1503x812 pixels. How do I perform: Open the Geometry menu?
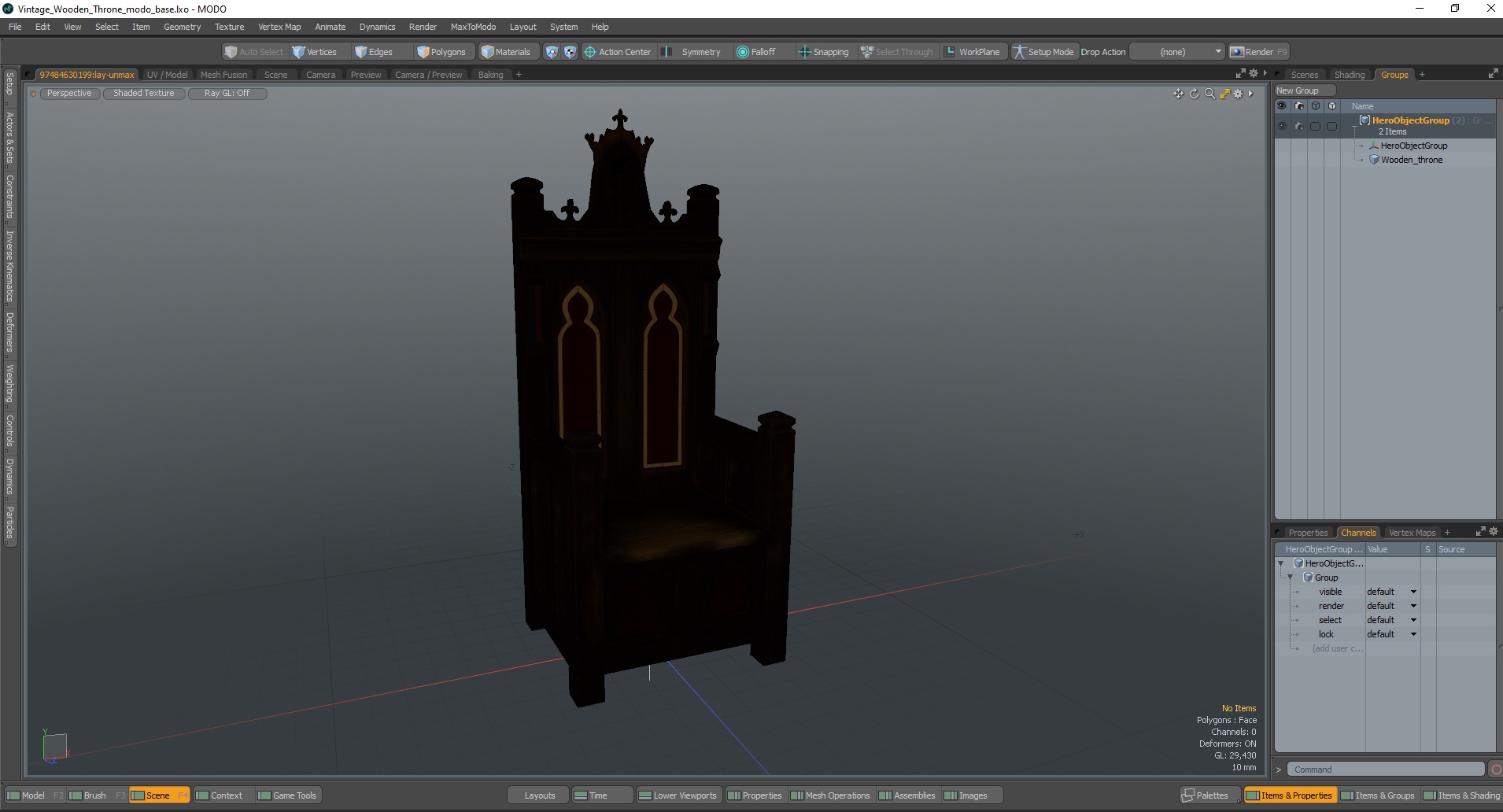(x=182, y=27)
